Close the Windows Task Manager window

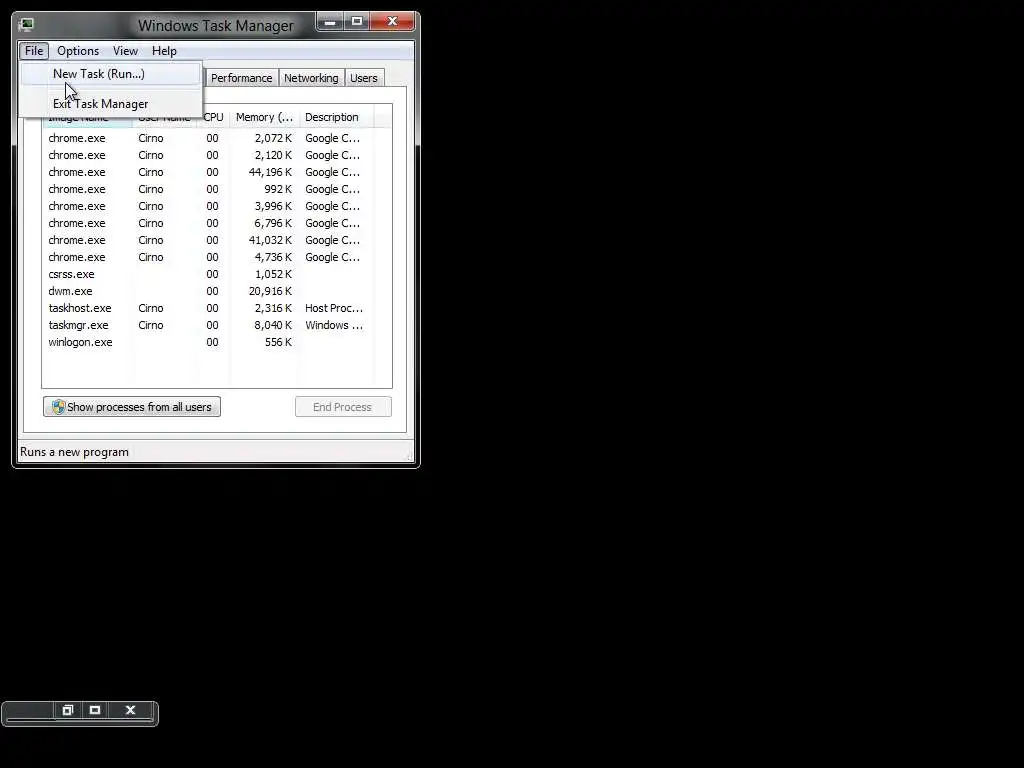[392, 22]
